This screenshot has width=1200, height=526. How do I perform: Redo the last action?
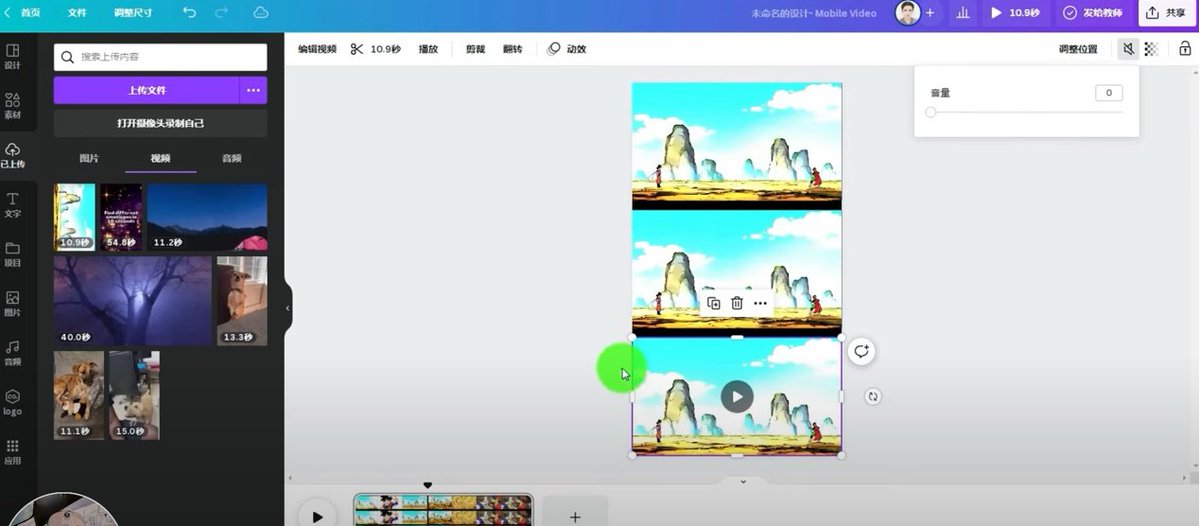click(x=222, y=13)
